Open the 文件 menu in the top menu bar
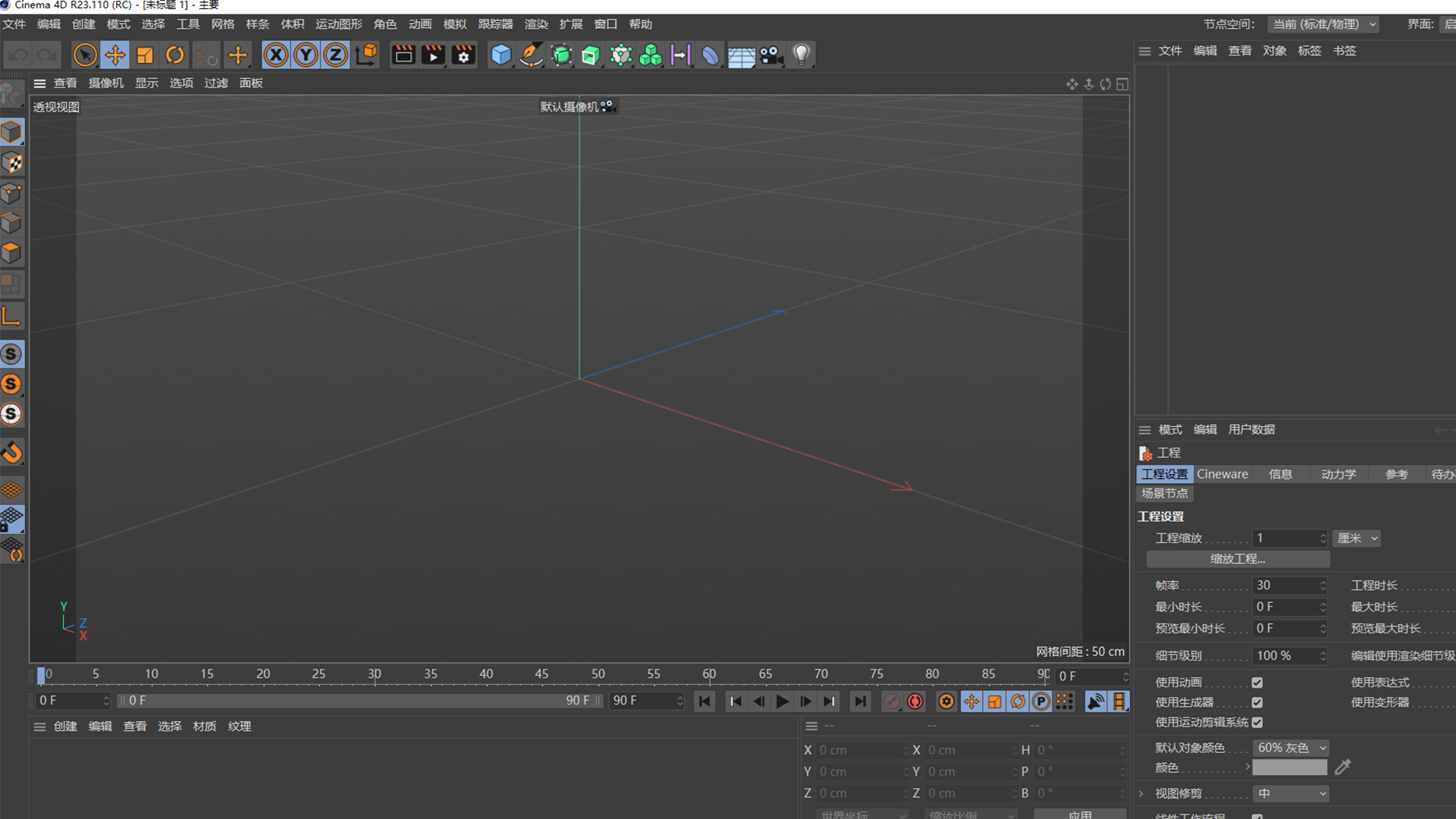1456x819 pixels. (x=14, y=24)
